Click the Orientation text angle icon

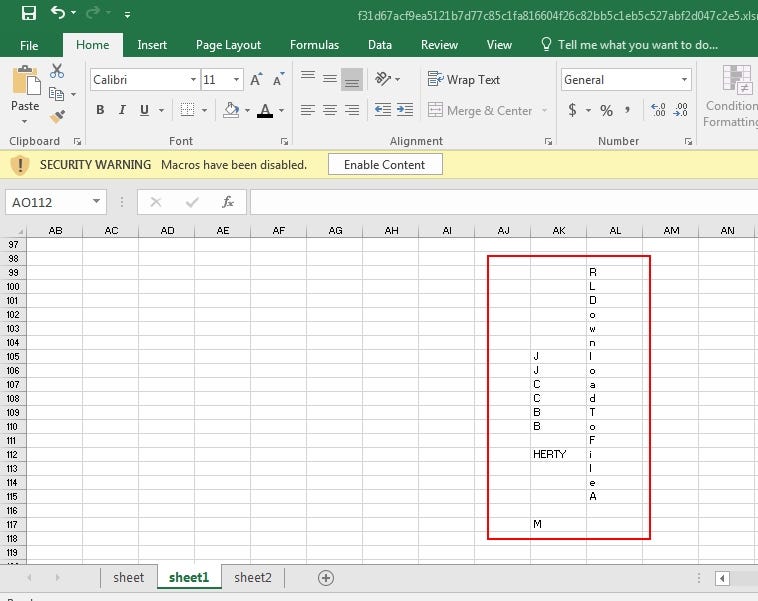pyautogui.click(x=382, y=79)
